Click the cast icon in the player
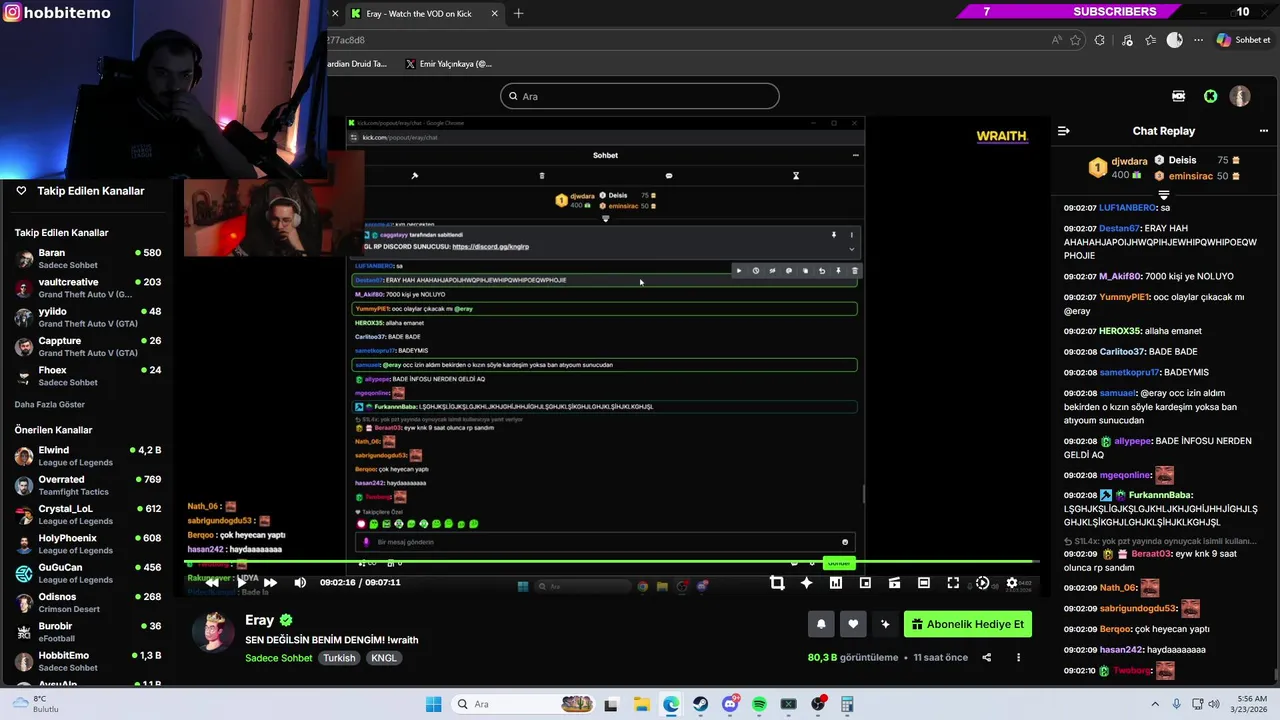1280x720 pixels. 894,583
